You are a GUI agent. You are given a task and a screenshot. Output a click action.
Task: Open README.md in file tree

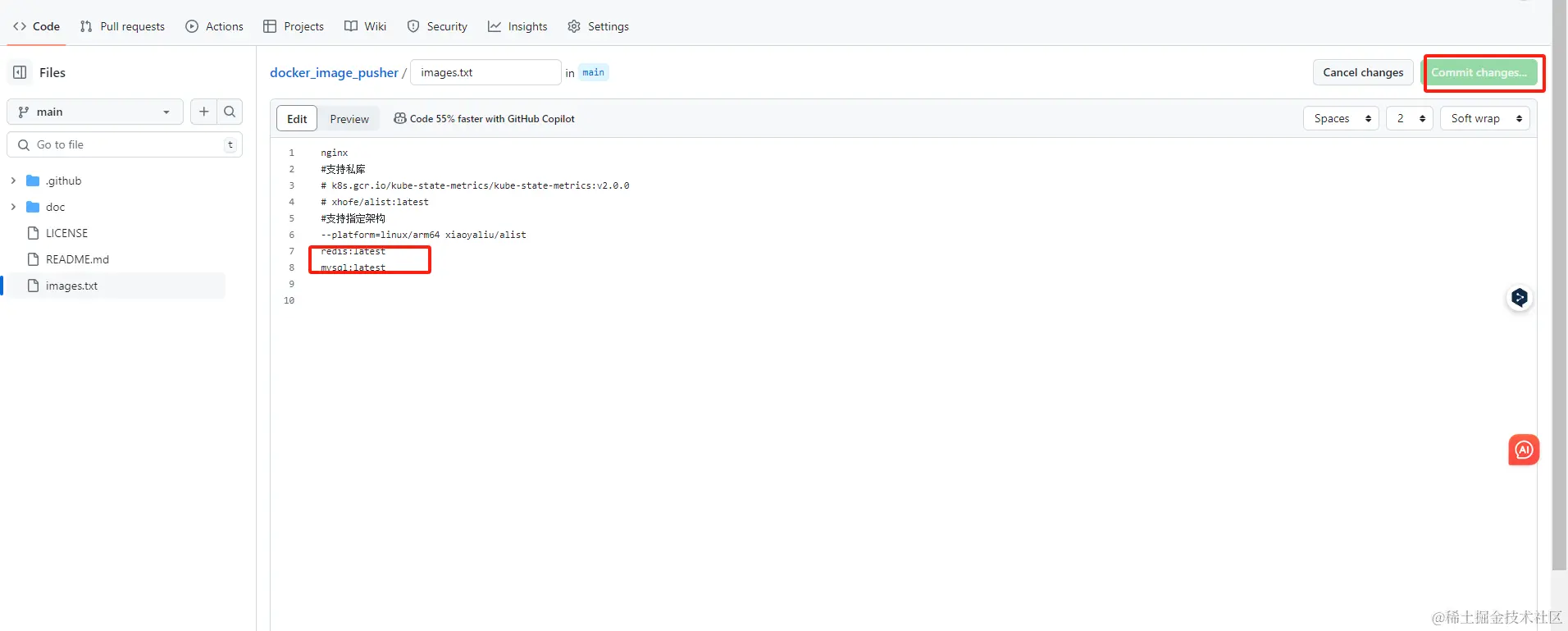pyautogui.click(x=77, y=259)
